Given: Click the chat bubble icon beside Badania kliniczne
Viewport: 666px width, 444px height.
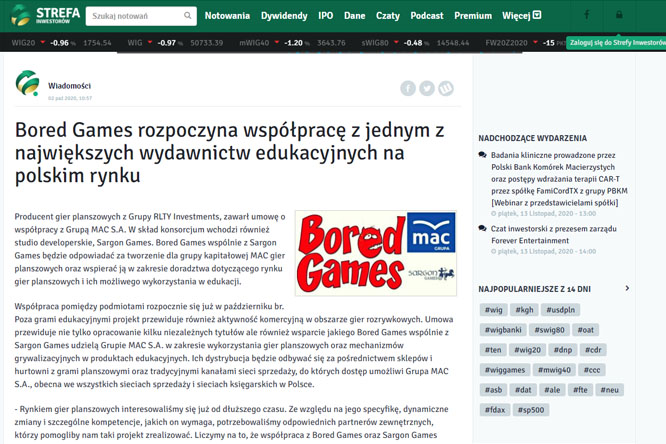Looking at the screenshot, I should [482, 155].
